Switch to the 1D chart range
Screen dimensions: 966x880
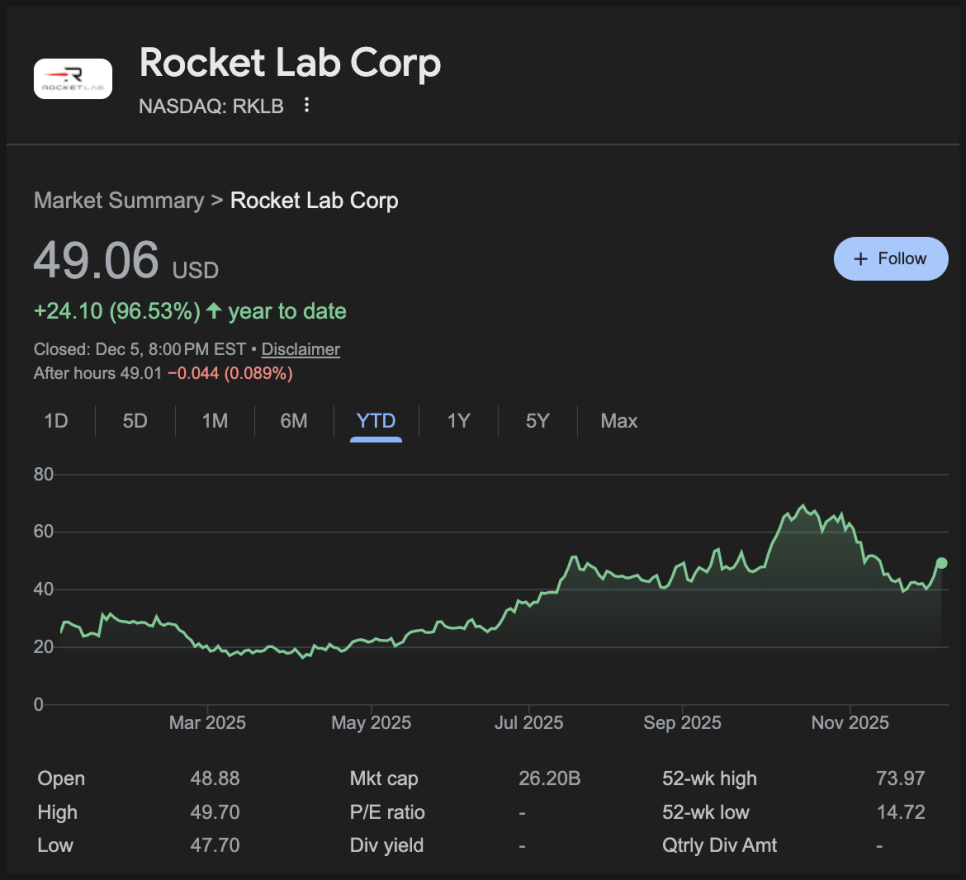(56, 421)
